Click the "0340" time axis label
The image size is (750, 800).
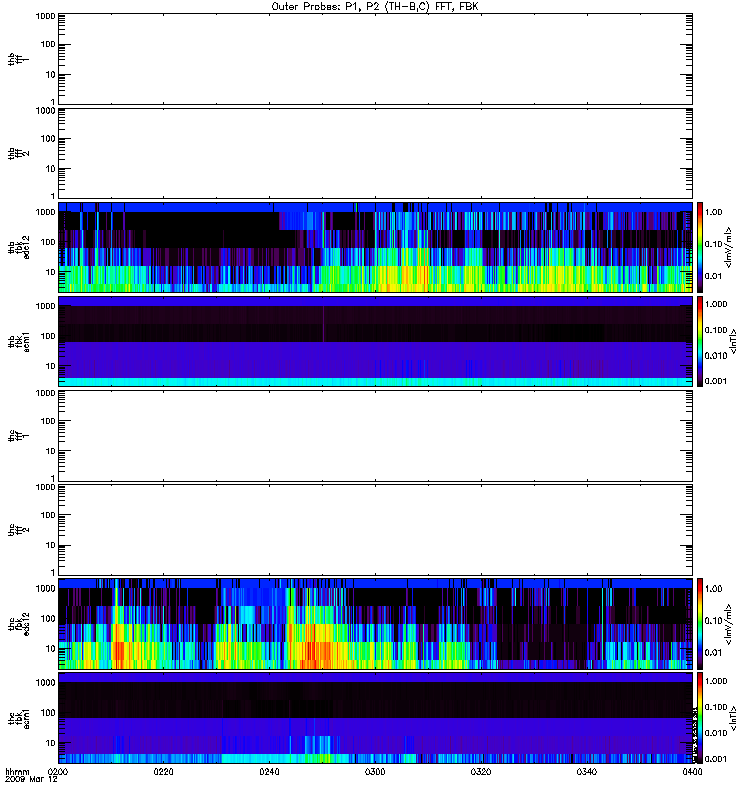587,772
